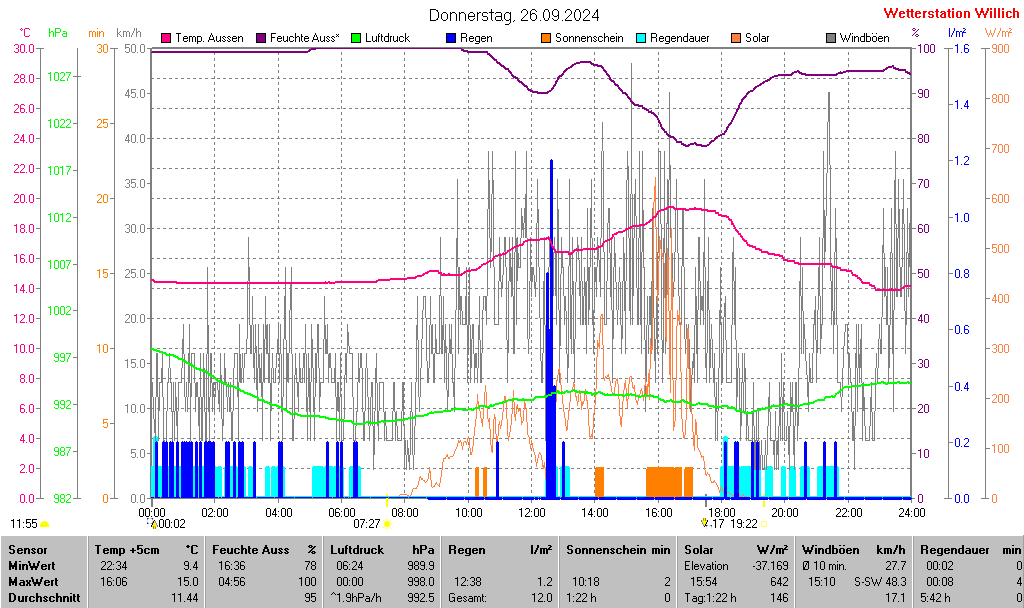Click the hPa axis unit label

57,33
